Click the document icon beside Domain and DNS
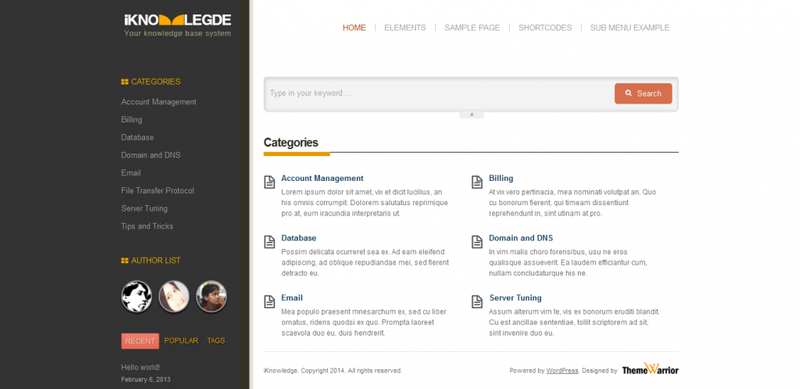Viewport: 800px width, 389px height. click(477, 241)
